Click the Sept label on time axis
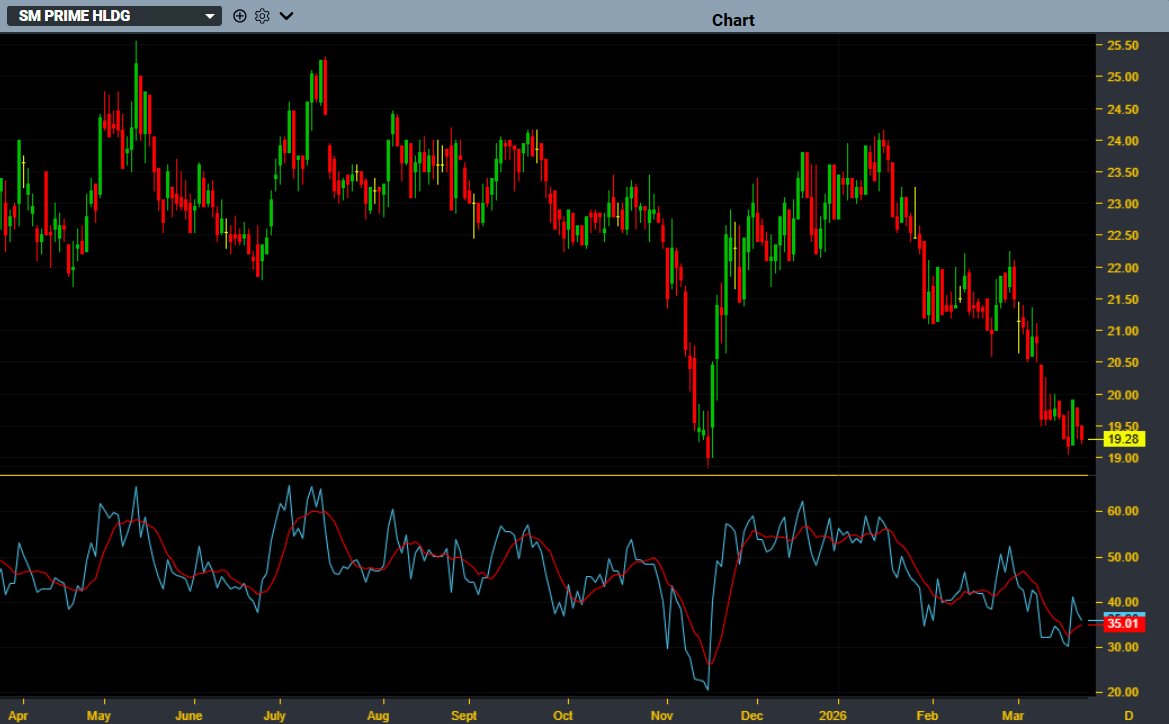The width and height of the screenshot is (1169, 724). (x=464, y=716)
